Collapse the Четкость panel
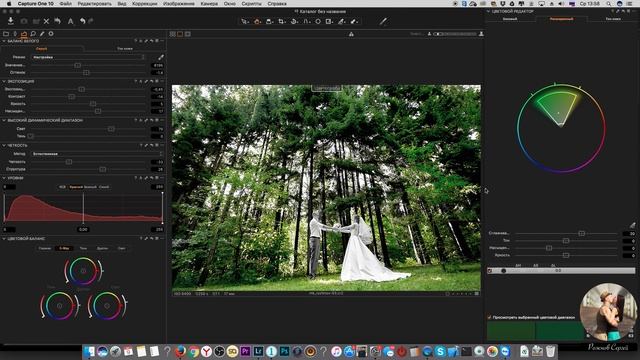The height and width of the screenshot is (360, 640). click(4, 145)
